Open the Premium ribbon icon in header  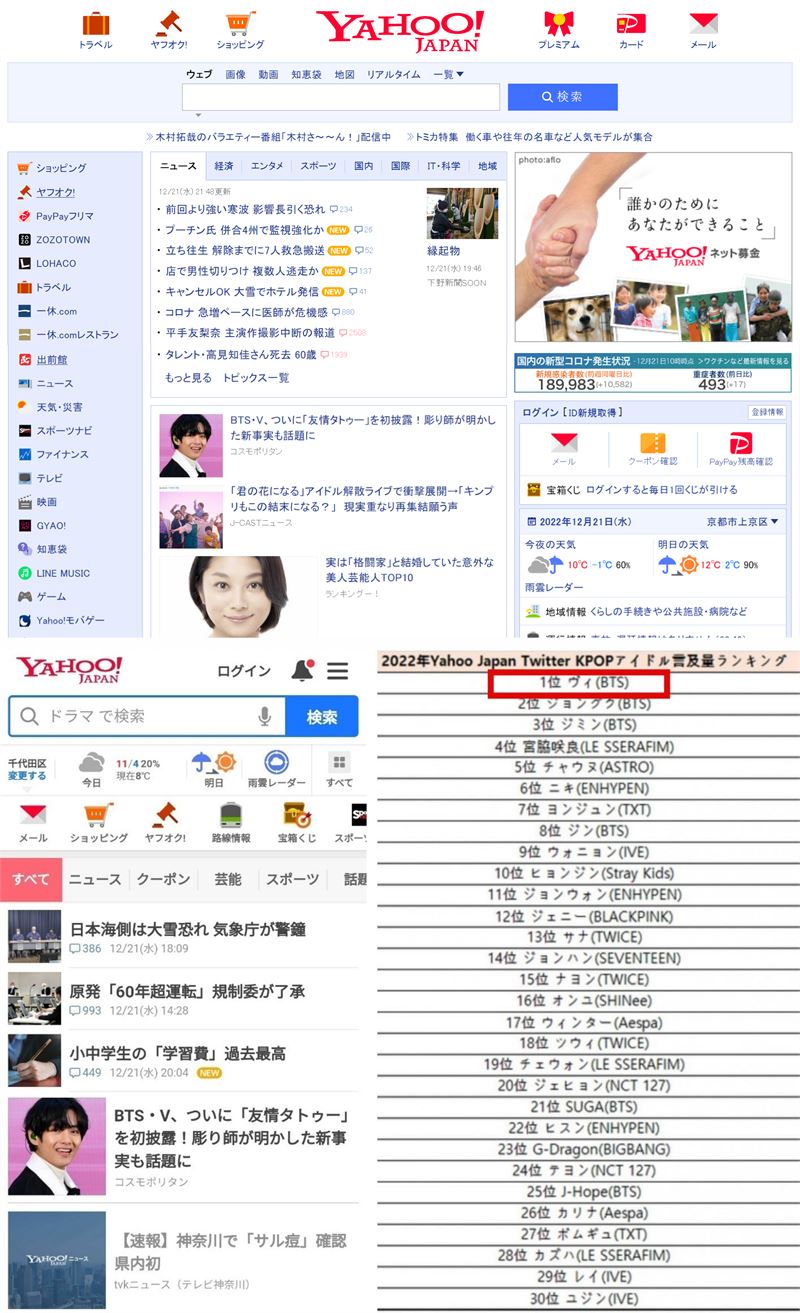[558, 23]
